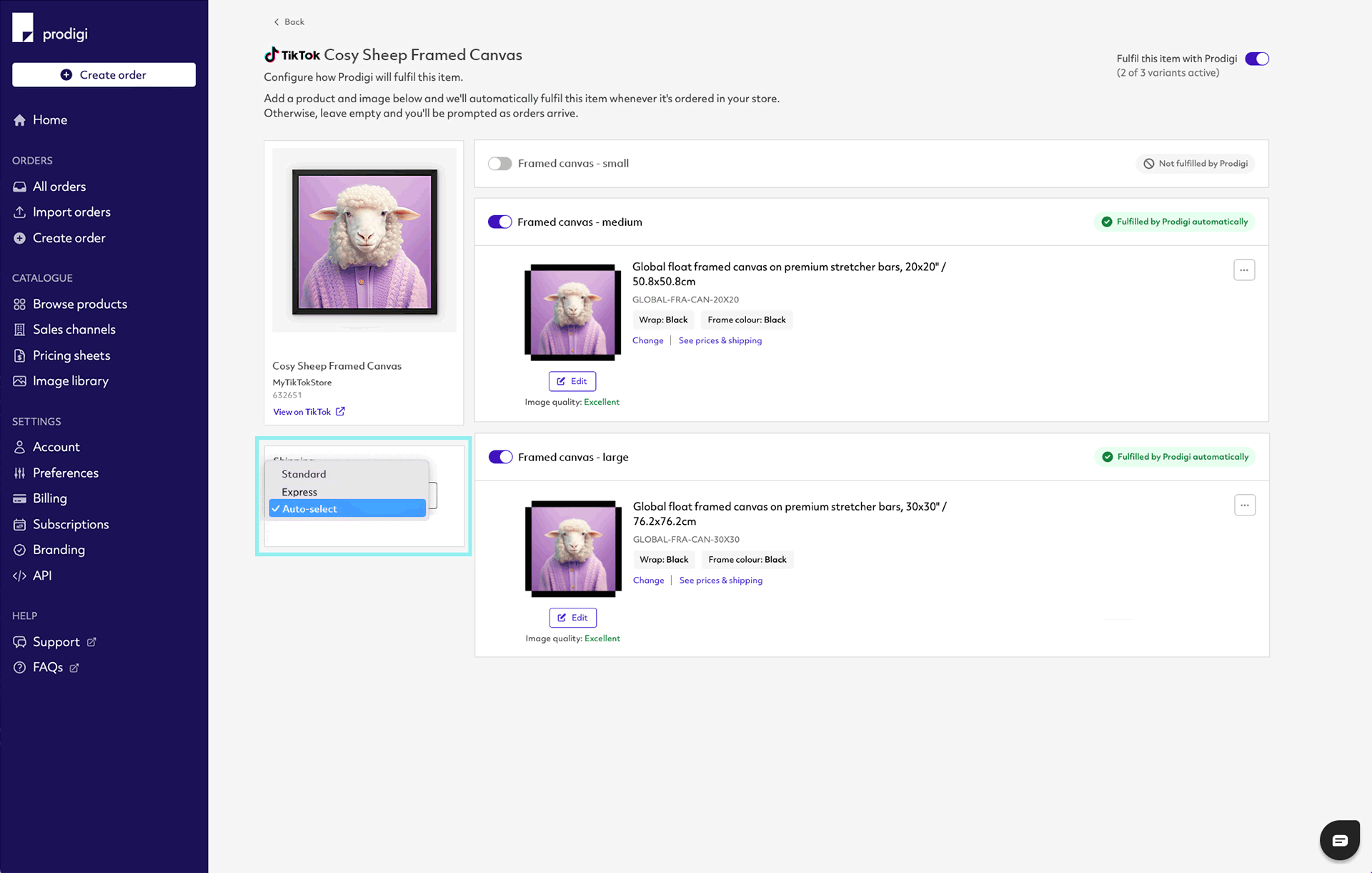
Task: Select Express in the shipping dropdown
Action: click(x=299, y=491)
